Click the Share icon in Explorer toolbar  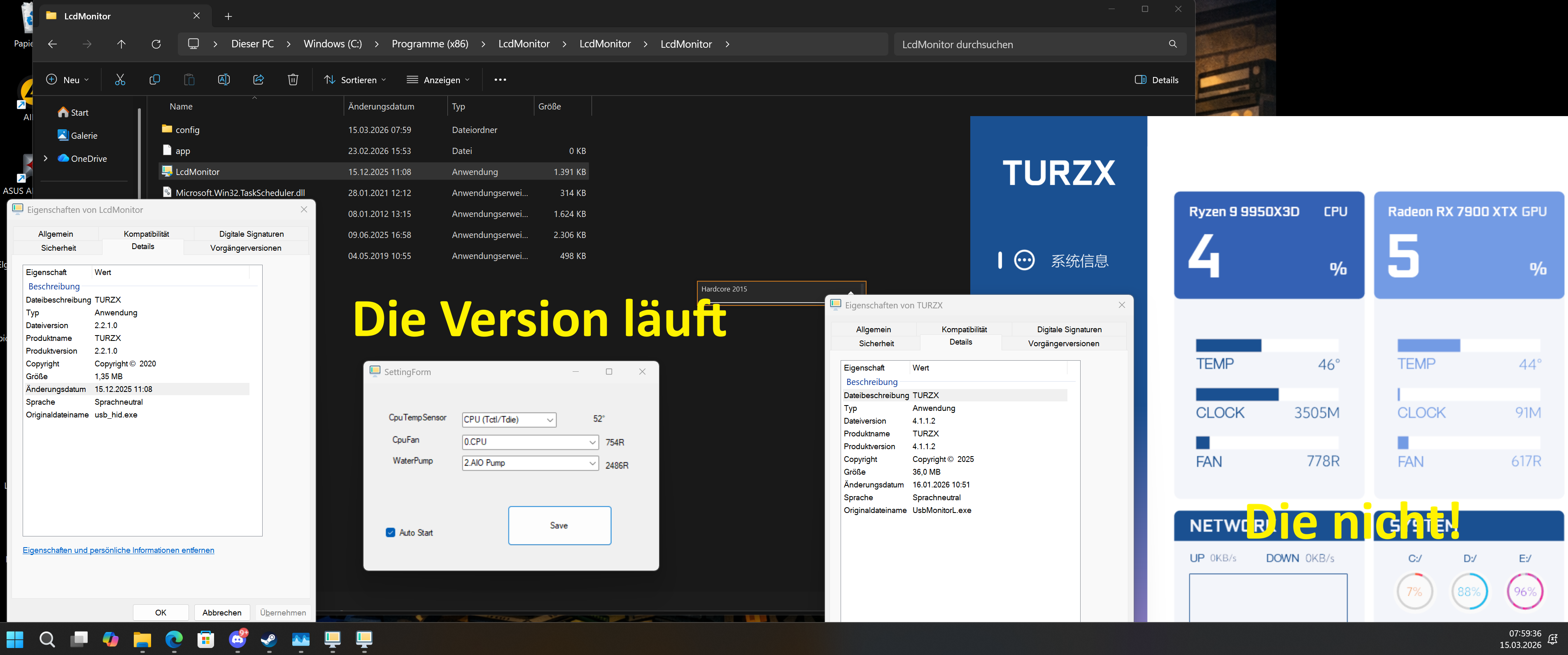(258, 80)
